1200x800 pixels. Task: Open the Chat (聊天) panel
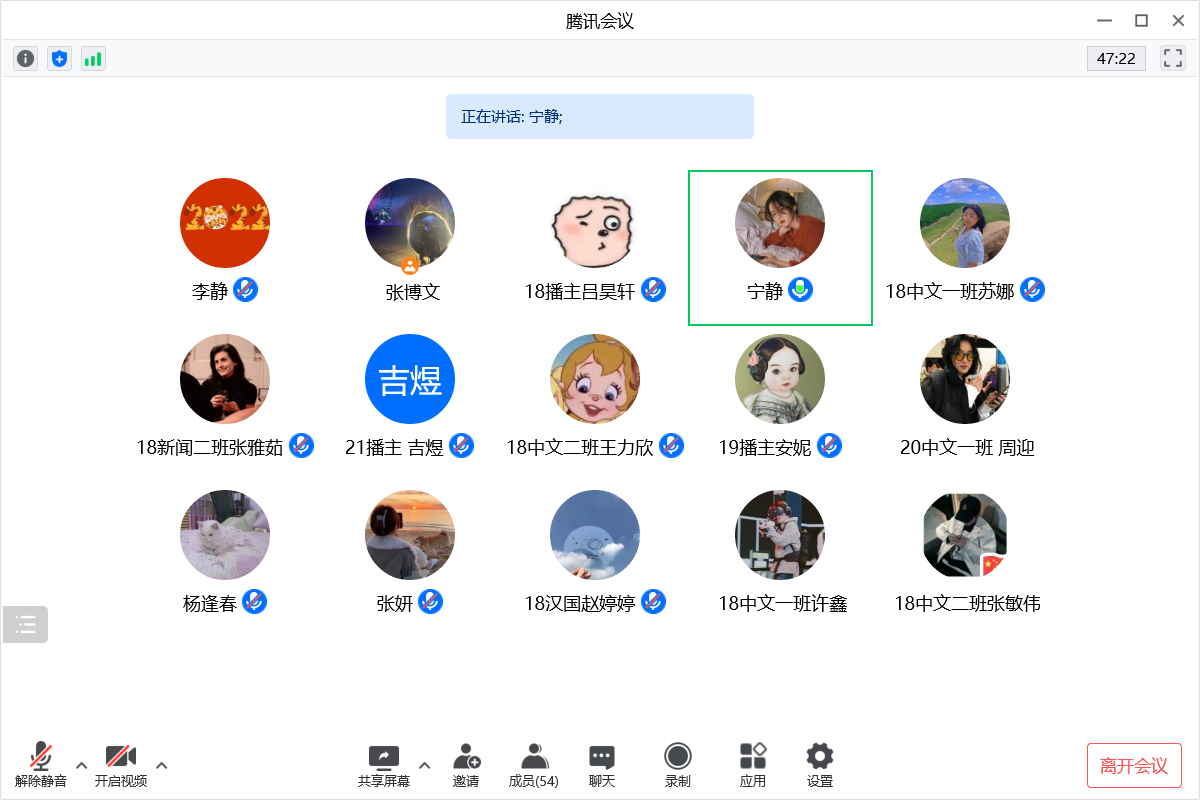pos(601,765)
